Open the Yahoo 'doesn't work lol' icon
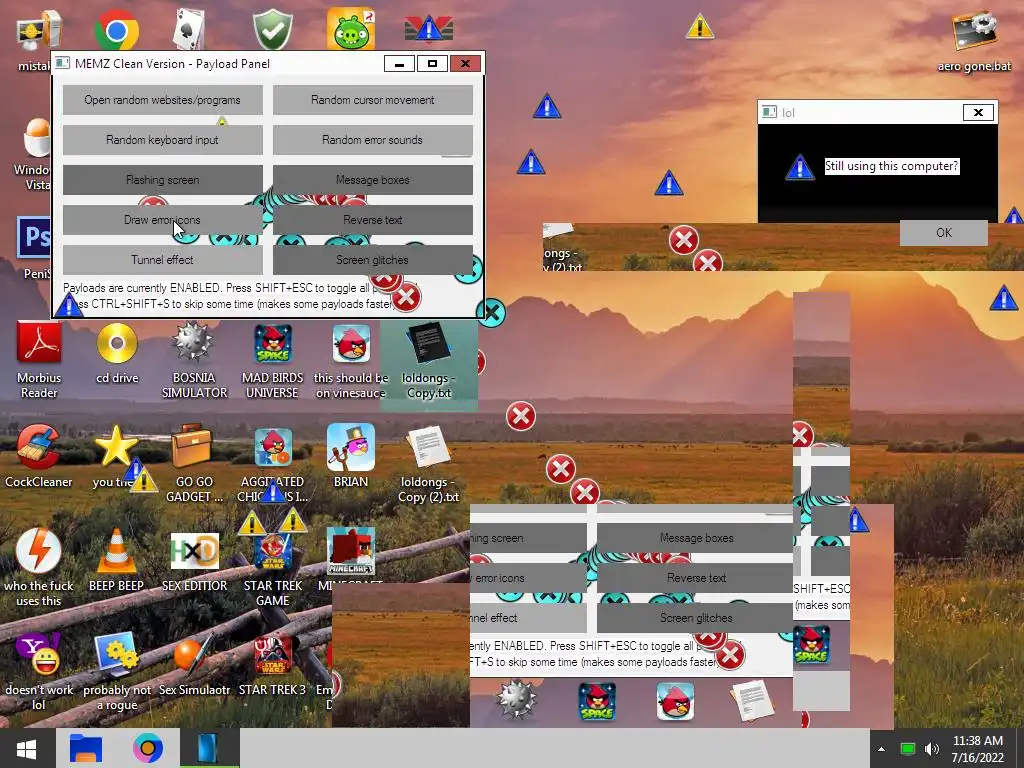This screenshot has height=768, width=1024. pyautogui.click(x=39, y=671)
